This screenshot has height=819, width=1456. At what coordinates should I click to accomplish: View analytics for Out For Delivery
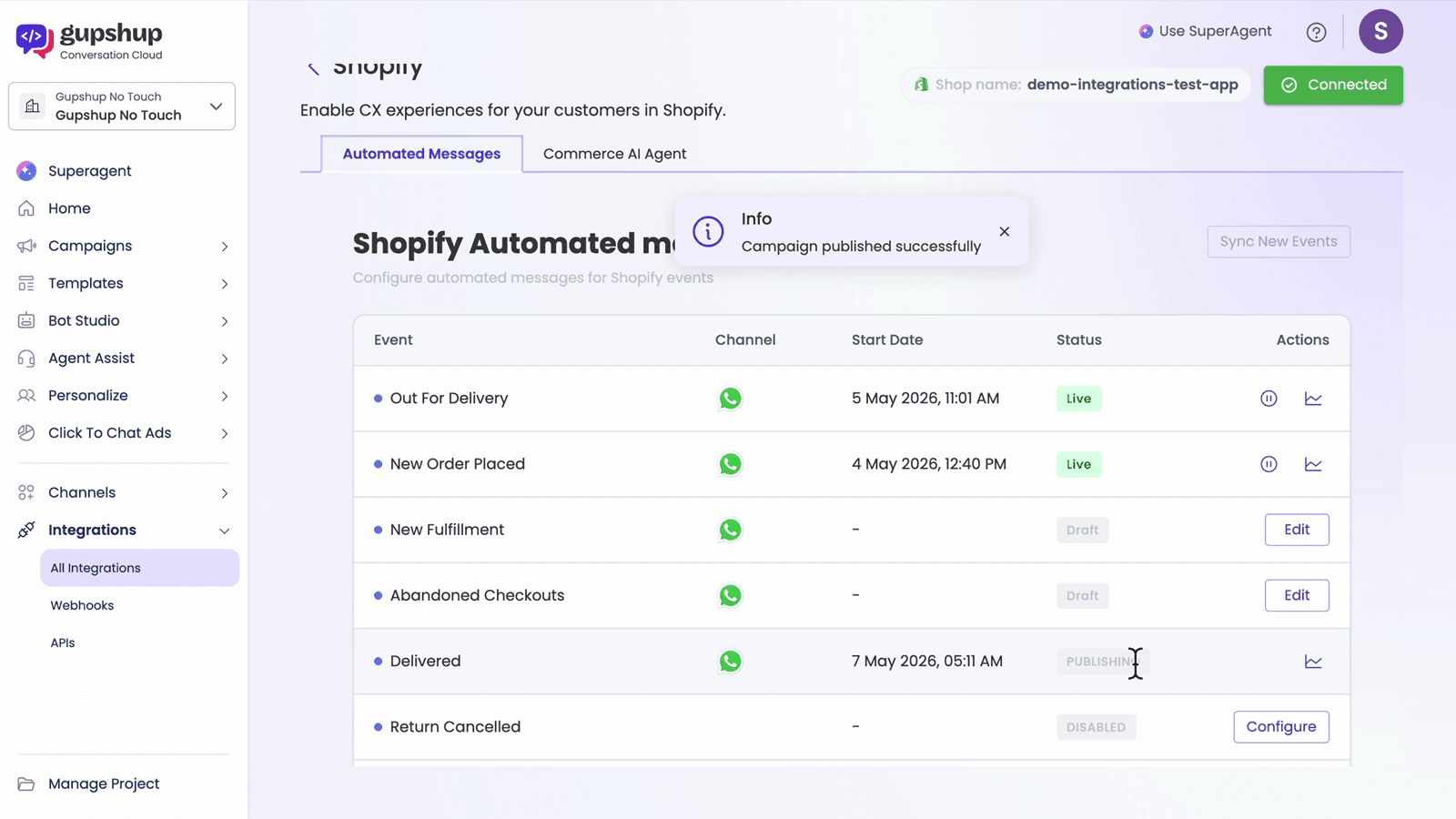[1313, 399]
